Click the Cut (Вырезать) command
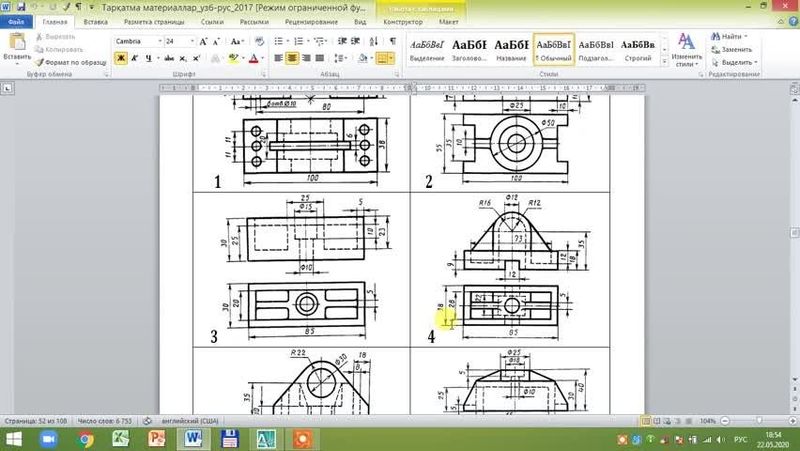Image resolution: width=800 pixels, height=451 pixels. (56, 37)
